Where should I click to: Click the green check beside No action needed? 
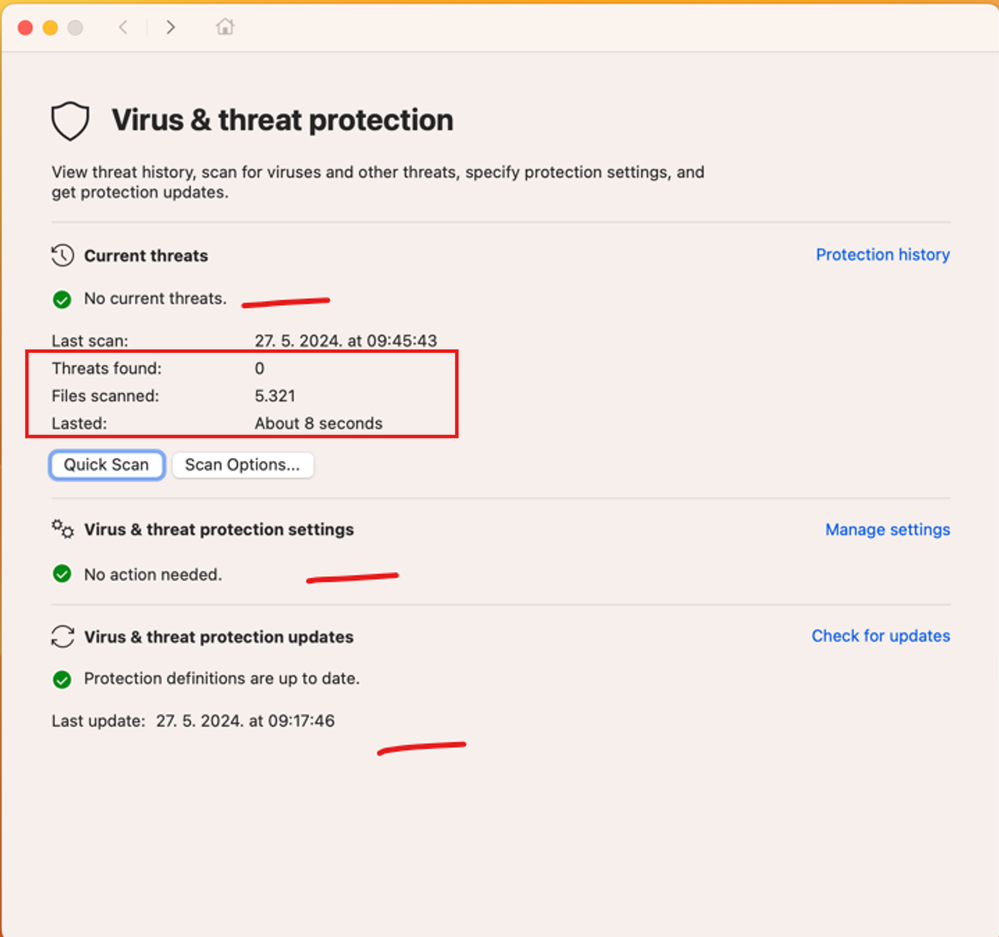pos(62,575)
